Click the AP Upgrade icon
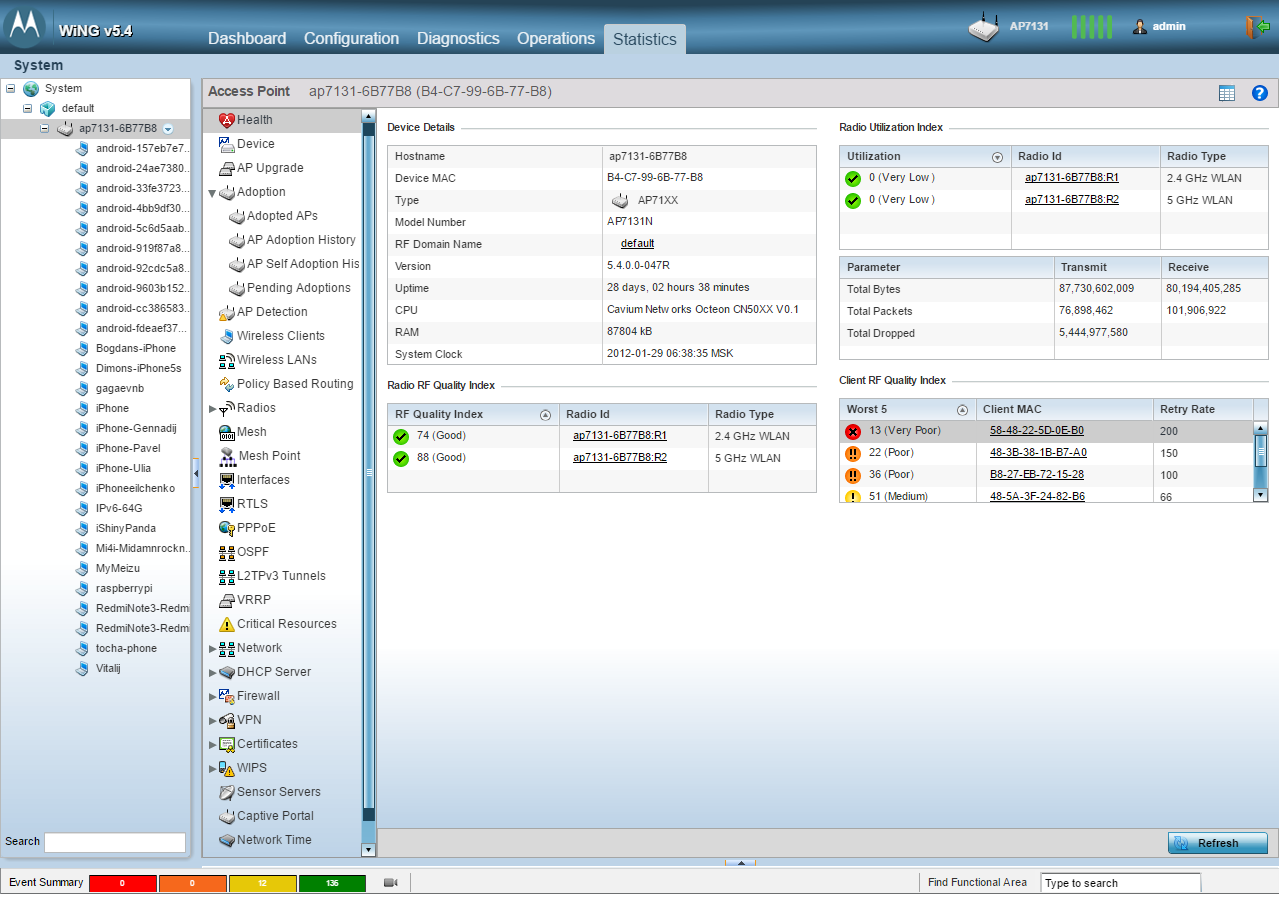This screenshot has width=1279, height=897. pyautogui.click(x=227, y=168)
